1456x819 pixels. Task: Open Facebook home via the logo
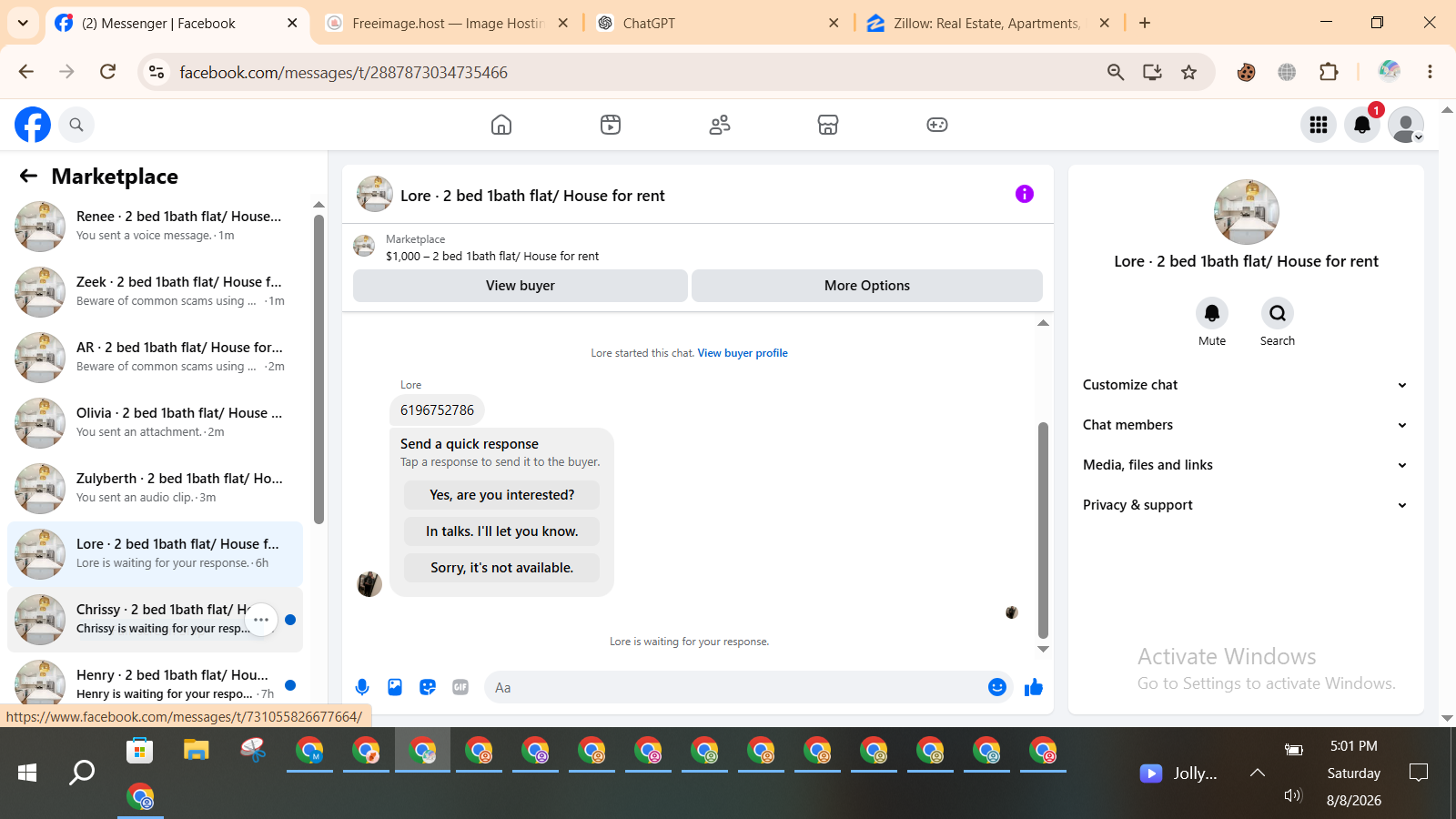coord(33,125)
